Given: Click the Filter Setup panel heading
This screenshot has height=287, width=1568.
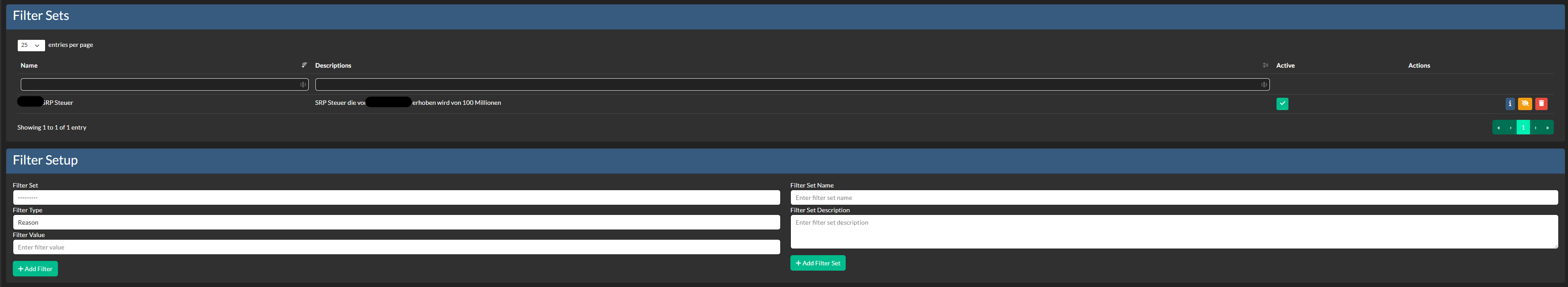Looking at the screenshot, I should tap(45, 160).
